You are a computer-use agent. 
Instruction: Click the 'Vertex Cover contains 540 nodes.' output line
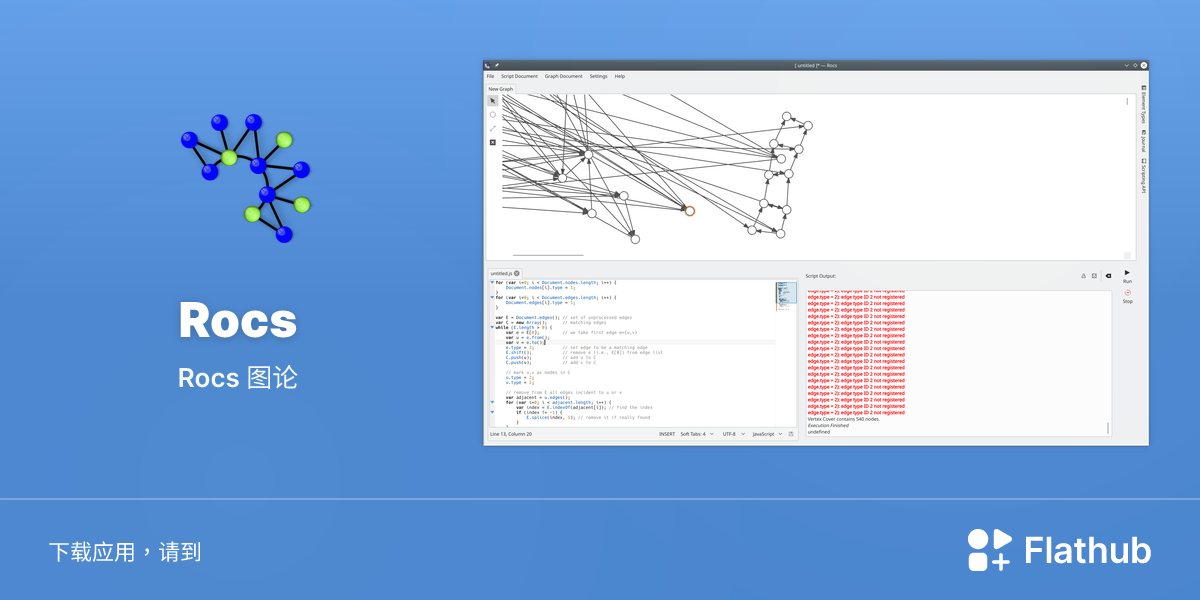point(844,419)
